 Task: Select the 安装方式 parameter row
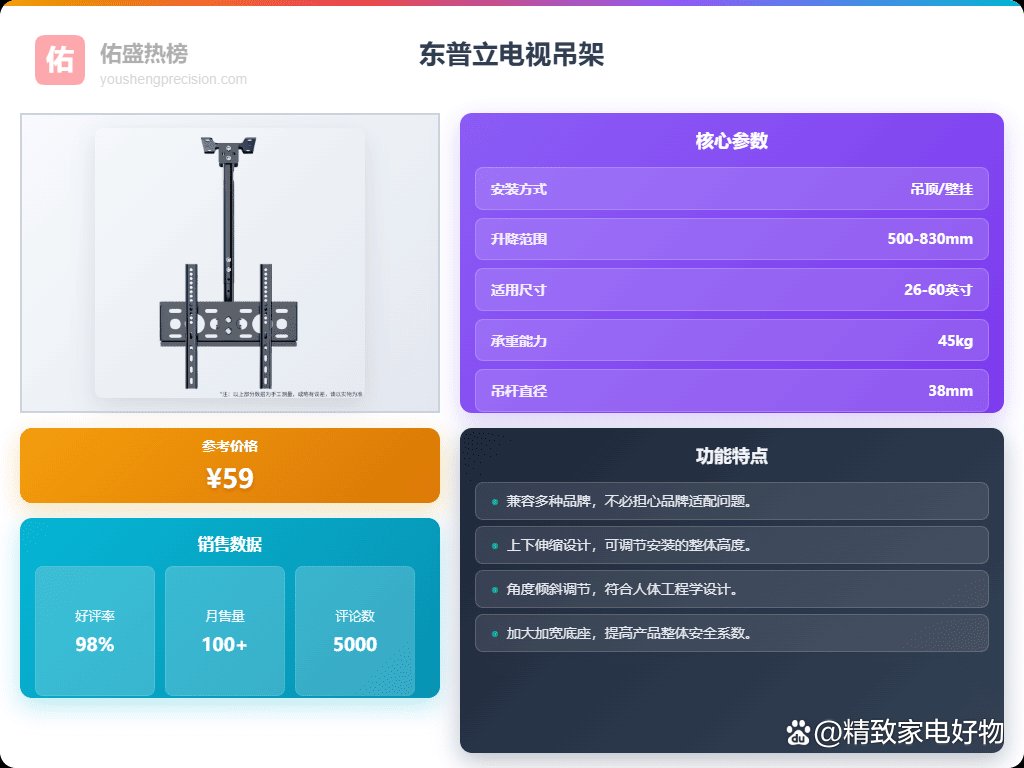tap(731, 189)
